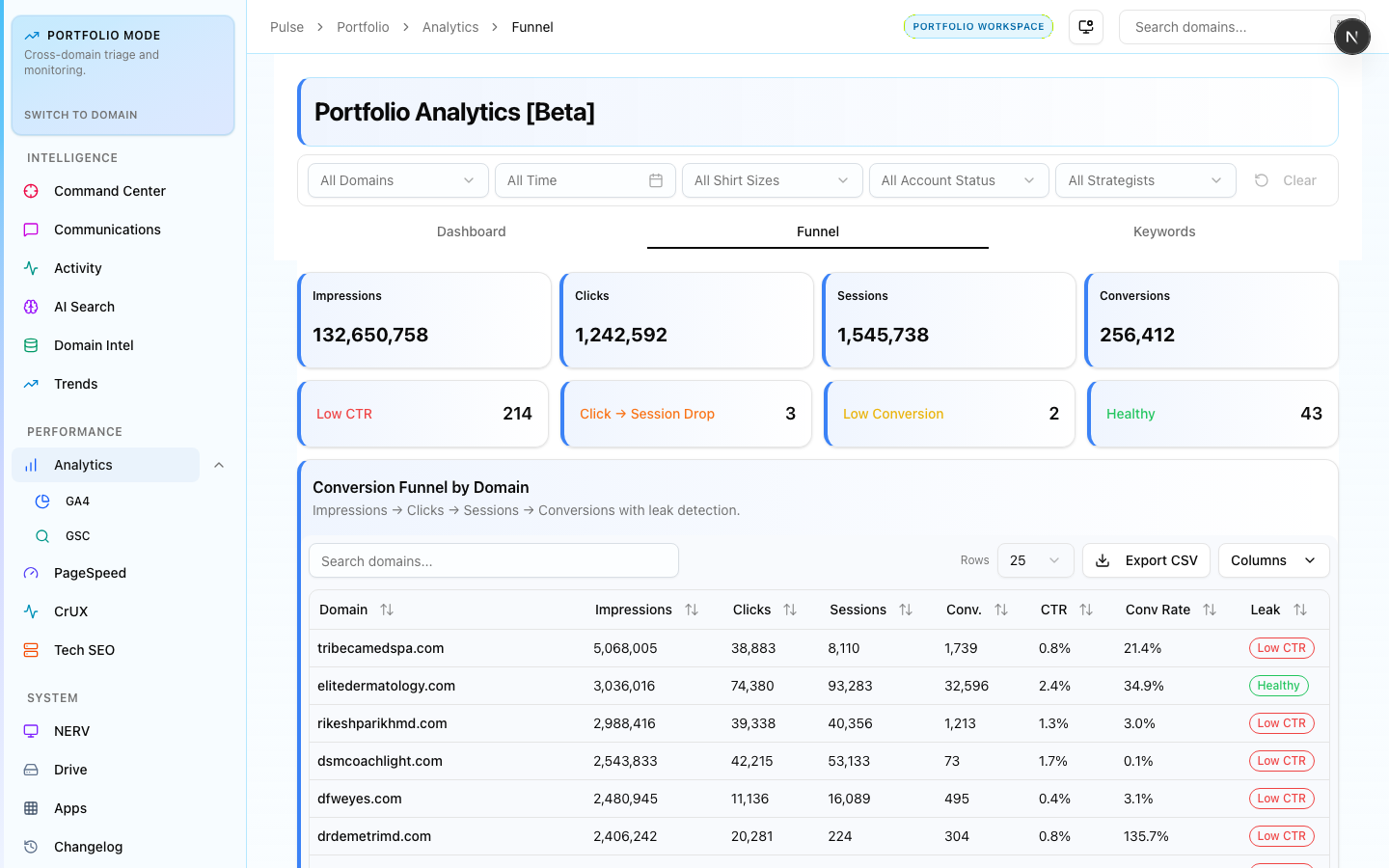The width and height of the screenshot is (1389, 868).
Task: Click the Export CSV button
Action: click(x=1146, y=560)
